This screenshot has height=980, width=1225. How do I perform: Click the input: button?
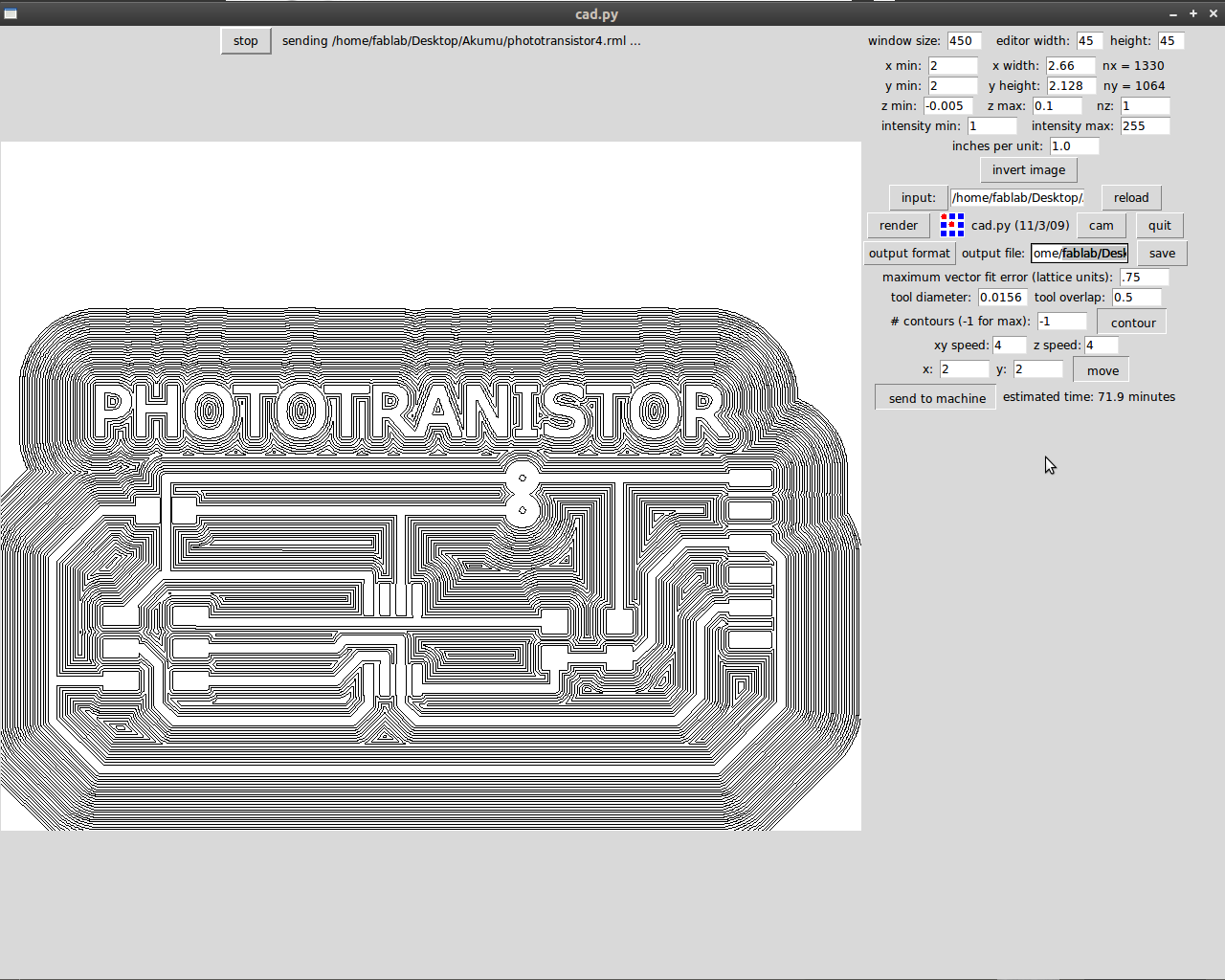[x=919, y=198]
